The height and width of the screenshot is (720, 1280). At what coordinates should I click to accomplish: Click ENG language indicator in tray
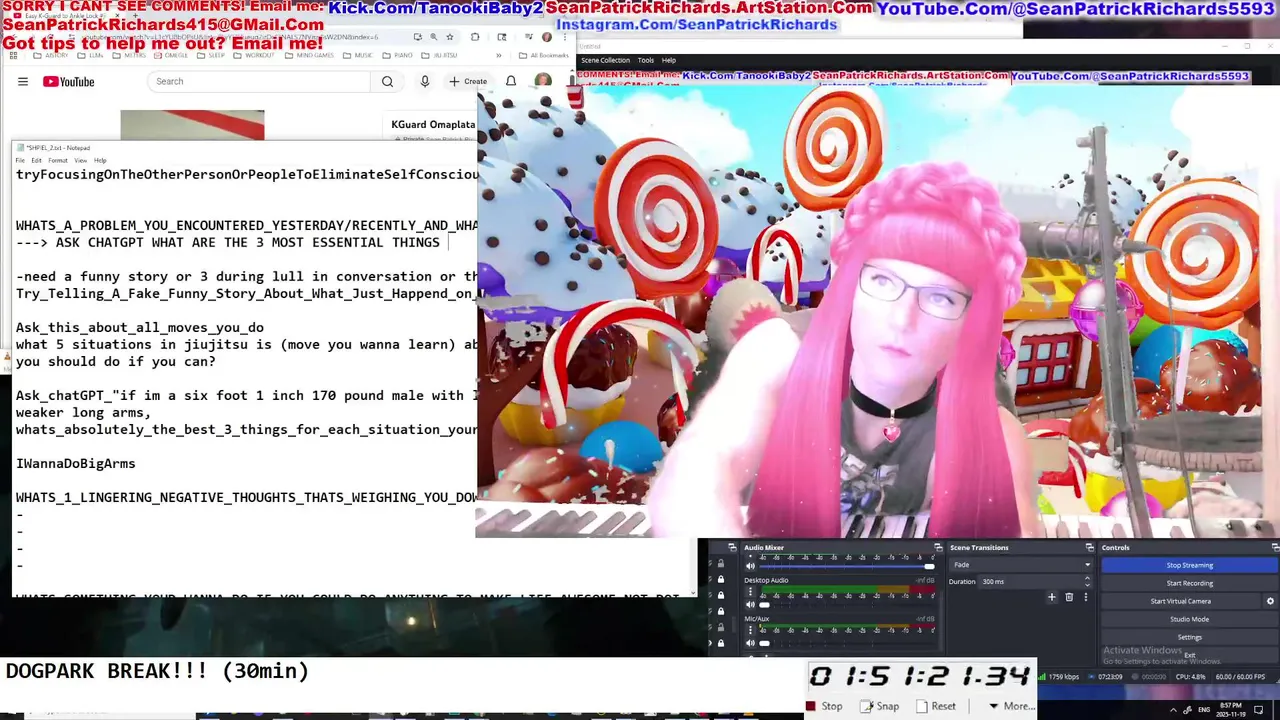(1204, 710)
